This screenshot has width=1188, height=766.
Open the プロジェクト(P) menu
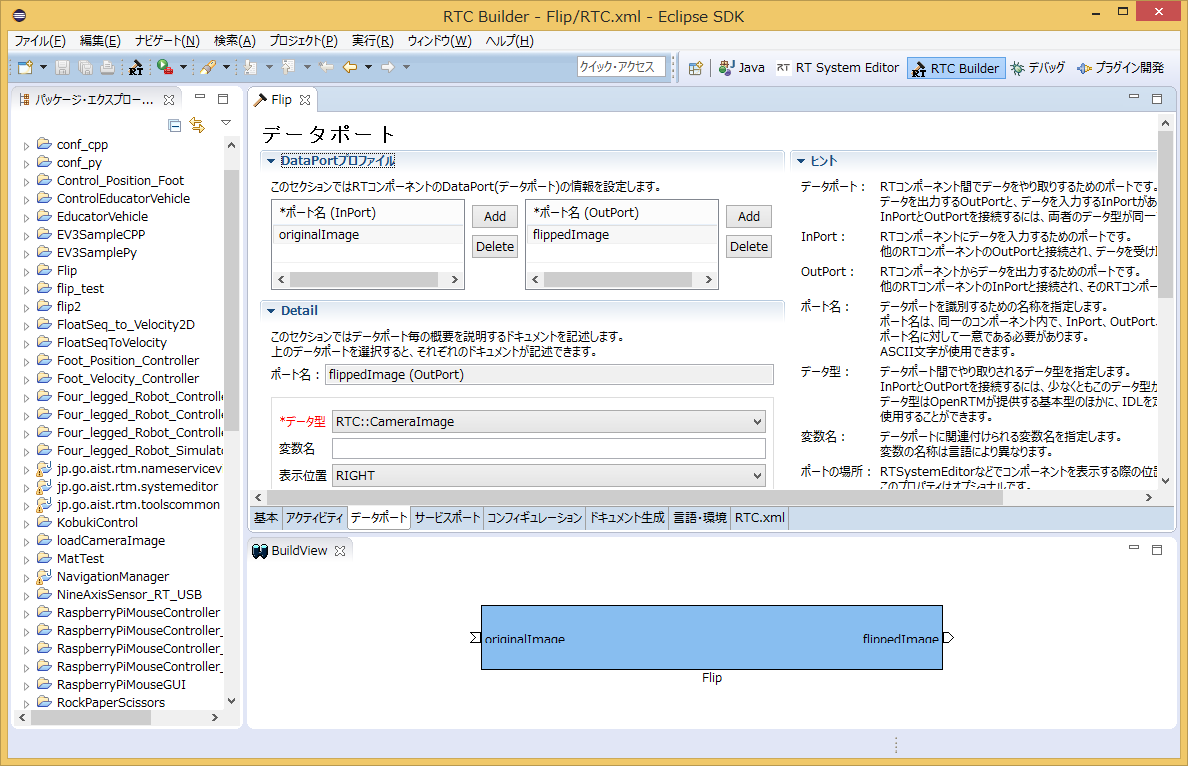click(303, 41)
